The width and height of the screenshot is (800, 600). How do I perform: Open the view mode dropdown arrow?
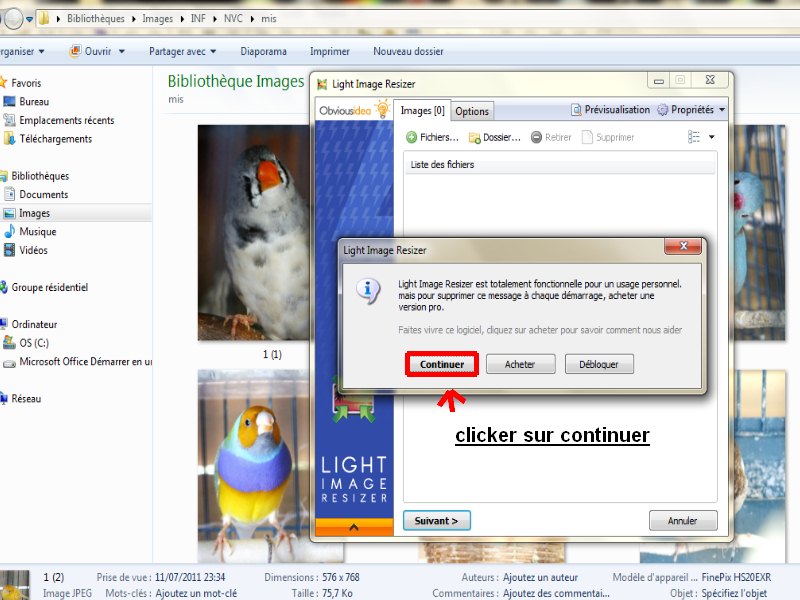[x=712, y=137]
